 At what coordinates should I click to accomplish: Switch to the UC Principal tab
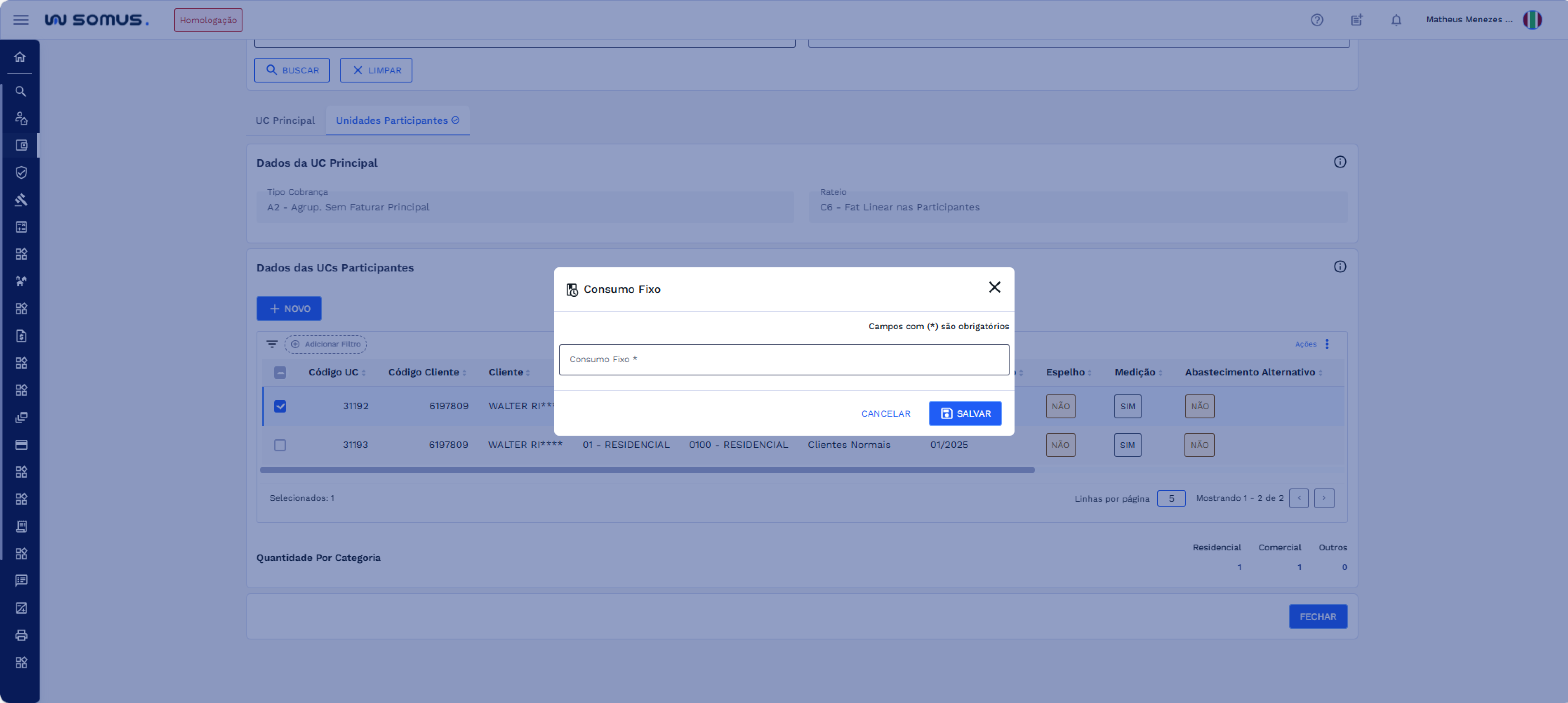pos(285,120)
